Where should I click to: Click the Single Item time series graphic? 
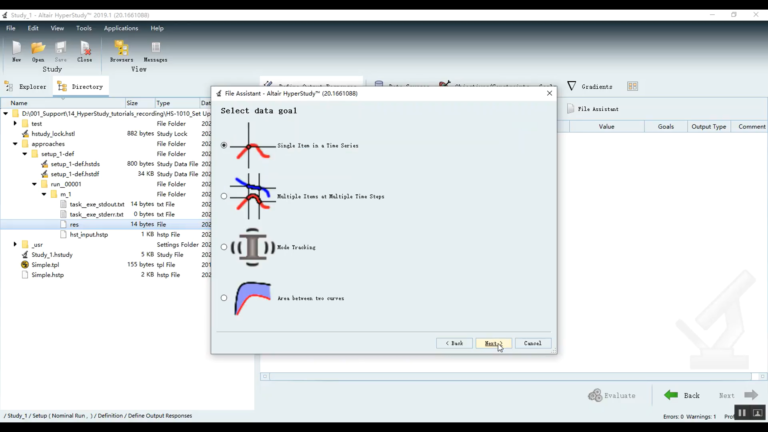coord(252,145)
